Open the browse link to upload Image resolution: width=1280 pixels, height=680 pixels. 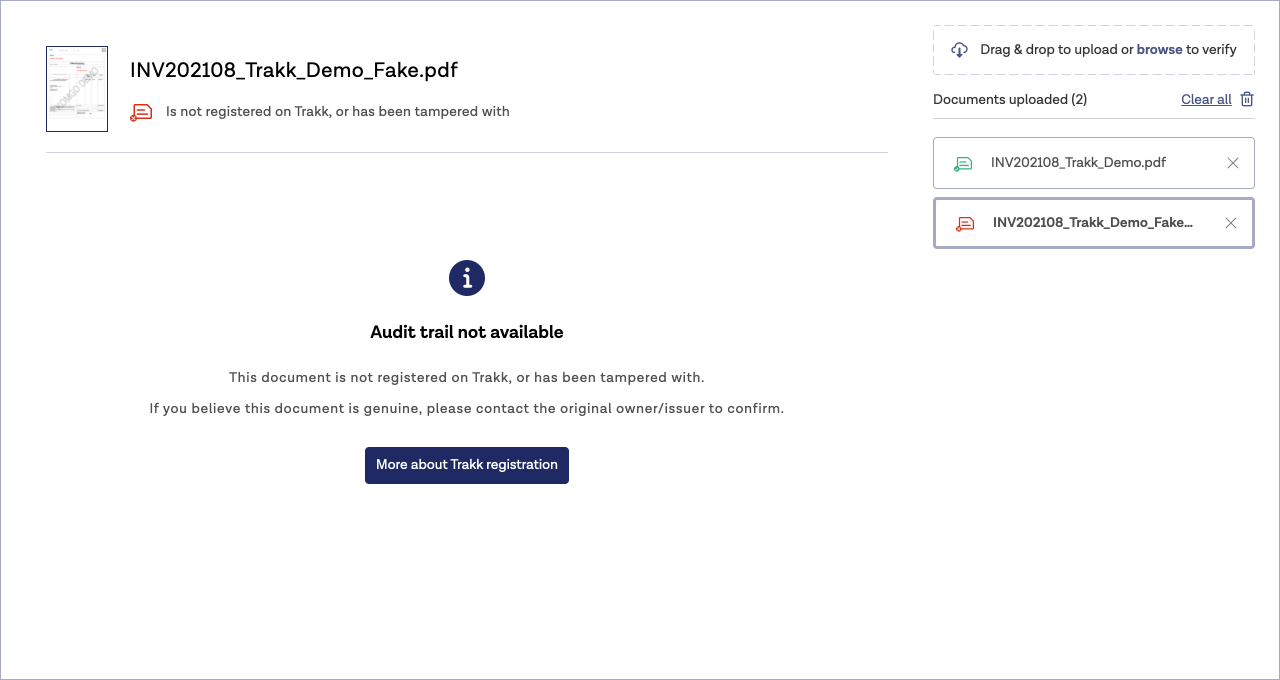pos(1159,49)
